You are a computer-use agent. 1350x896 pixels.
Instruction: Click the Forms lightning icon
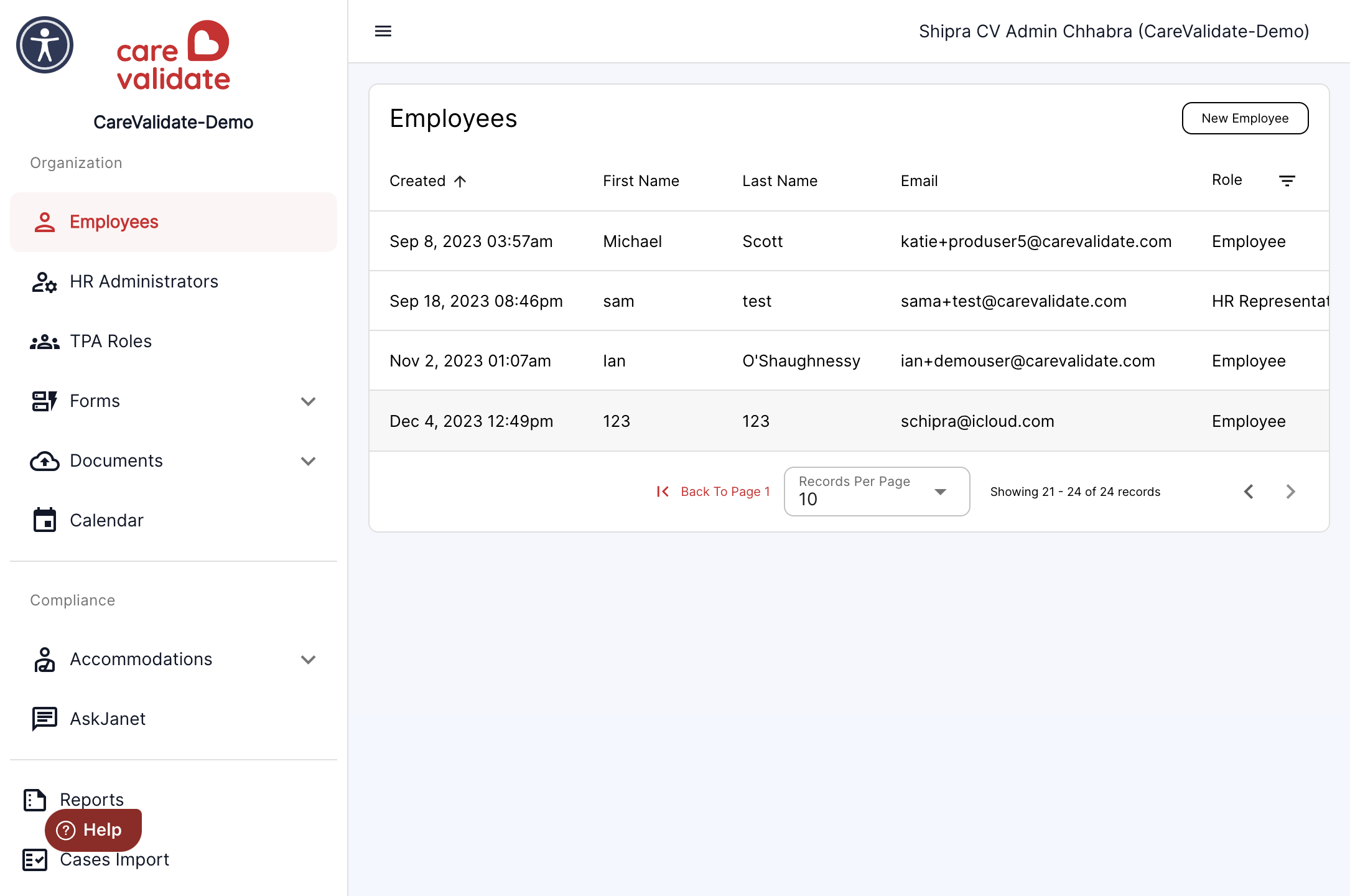(x=45, y=401)
